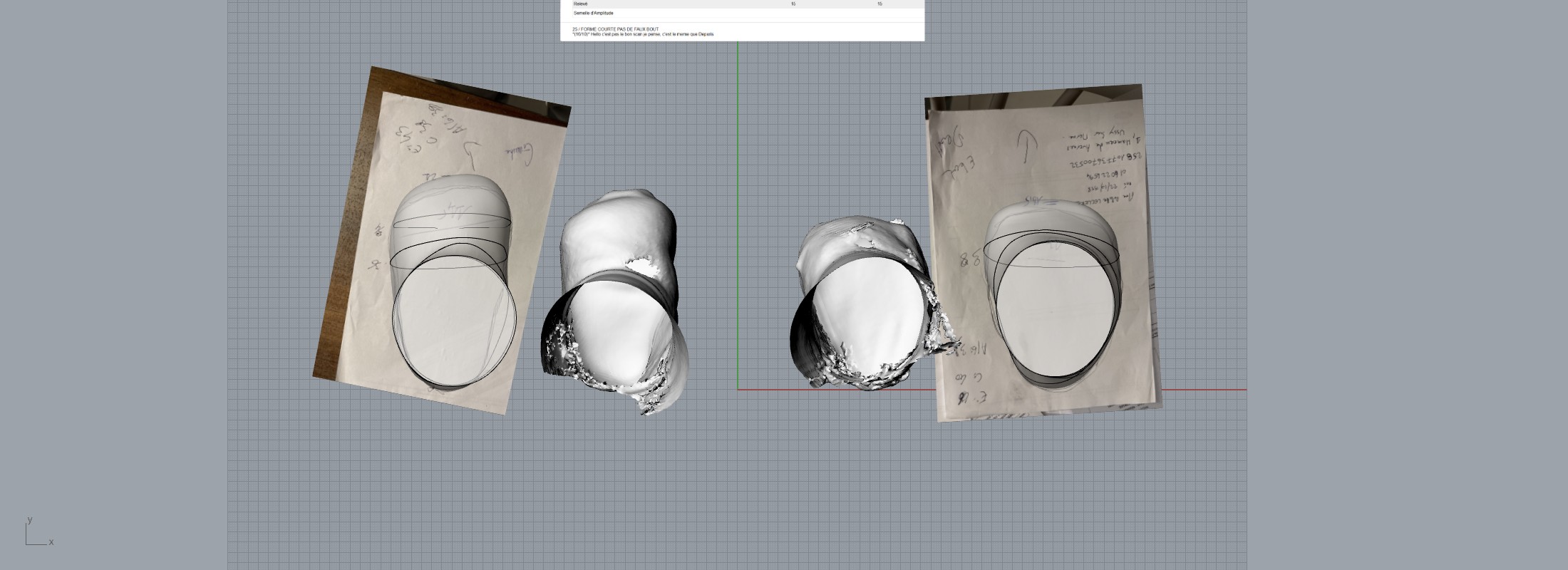Click the FORME COURTE PAS DE FAUX BOUT note
Image resolution: width=1568 pixels, height=570 pixels.
click(x=615, y=29)
